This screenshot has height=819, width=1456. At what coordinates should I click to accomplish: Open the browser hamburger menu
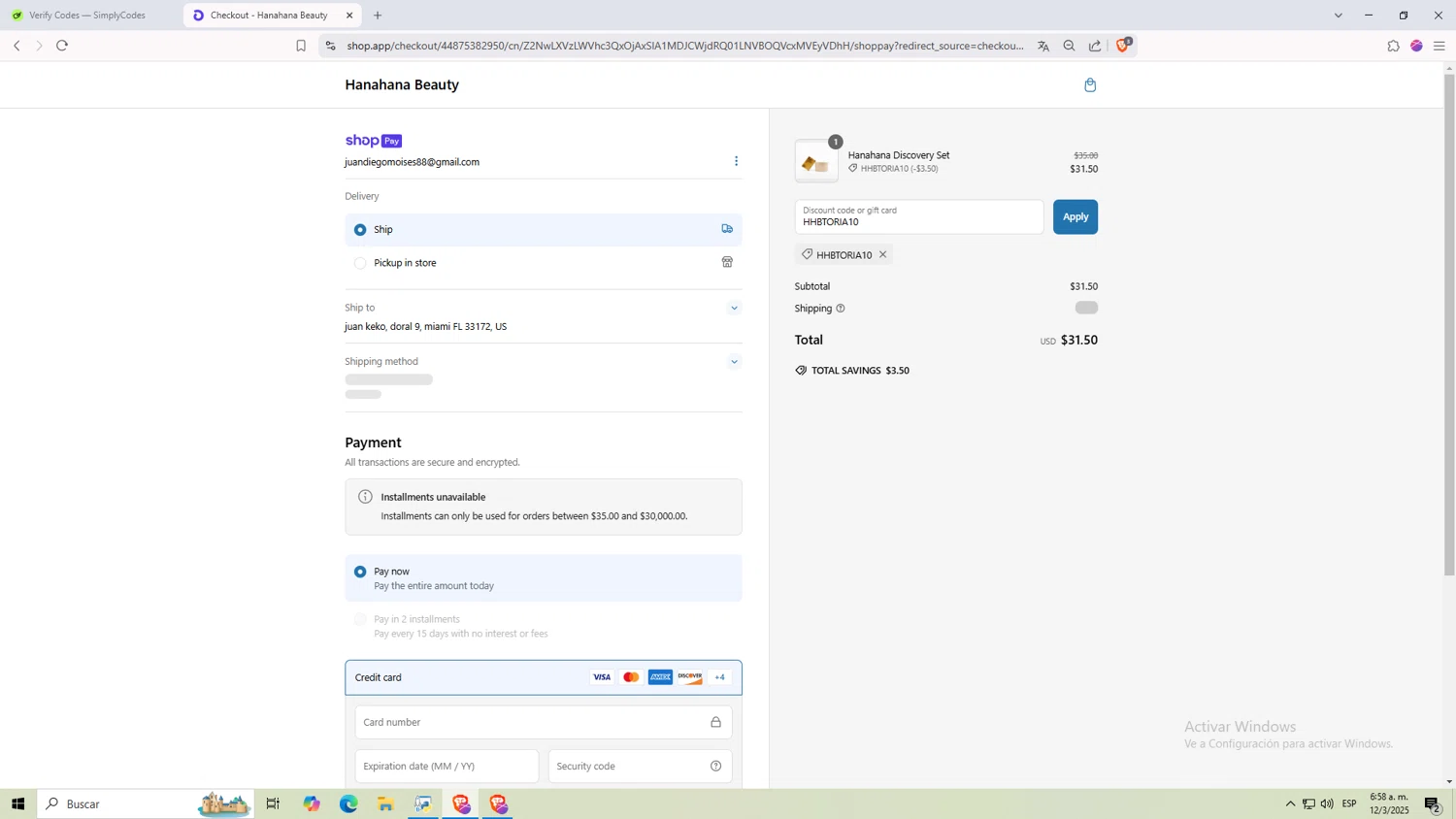(x=1439, y=46)
